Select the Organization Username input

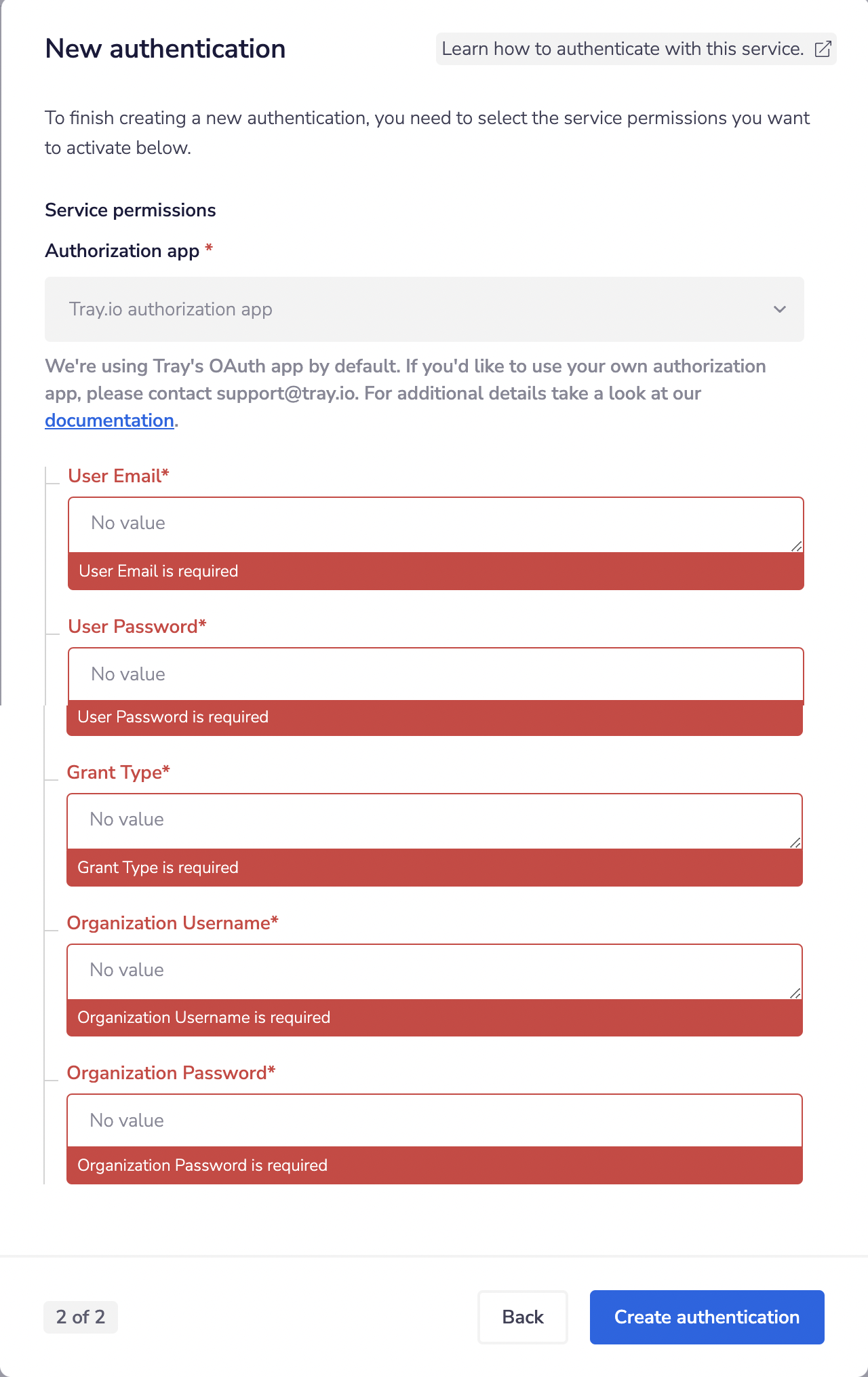(x=434, y=970)
